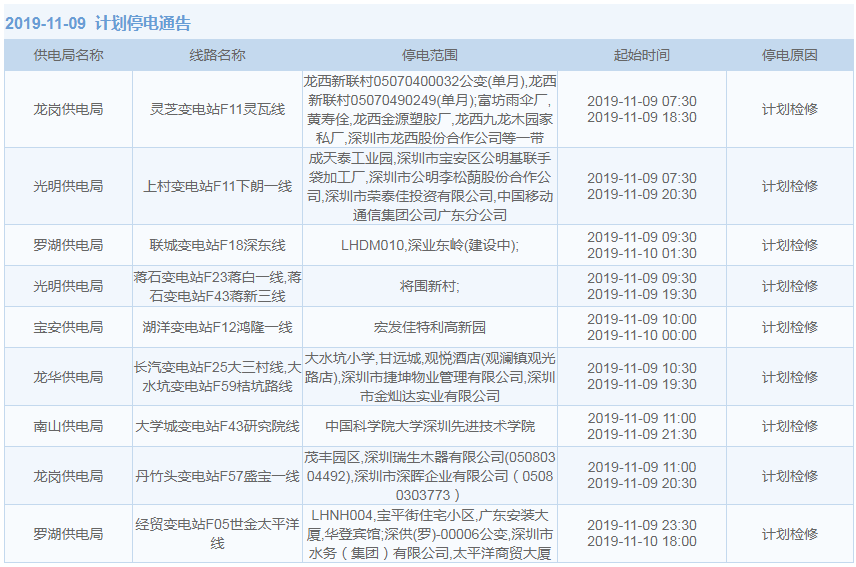The height and width of the screenshot is (567, 856).
Task: Click the 宏发佳特利高新园 outage range cell
Action: click(x=429, y=327)
